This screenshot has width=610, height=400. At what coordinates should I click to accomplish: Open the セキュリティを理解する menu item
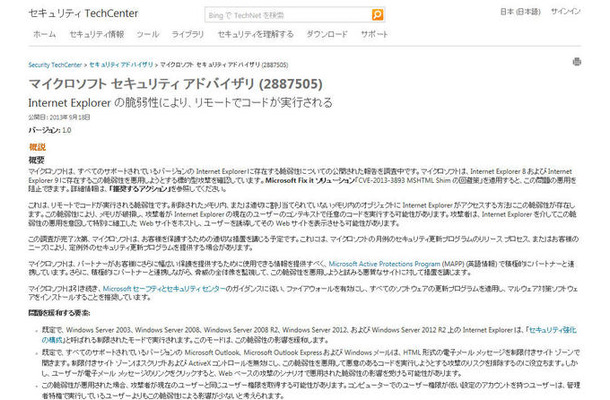255,34
